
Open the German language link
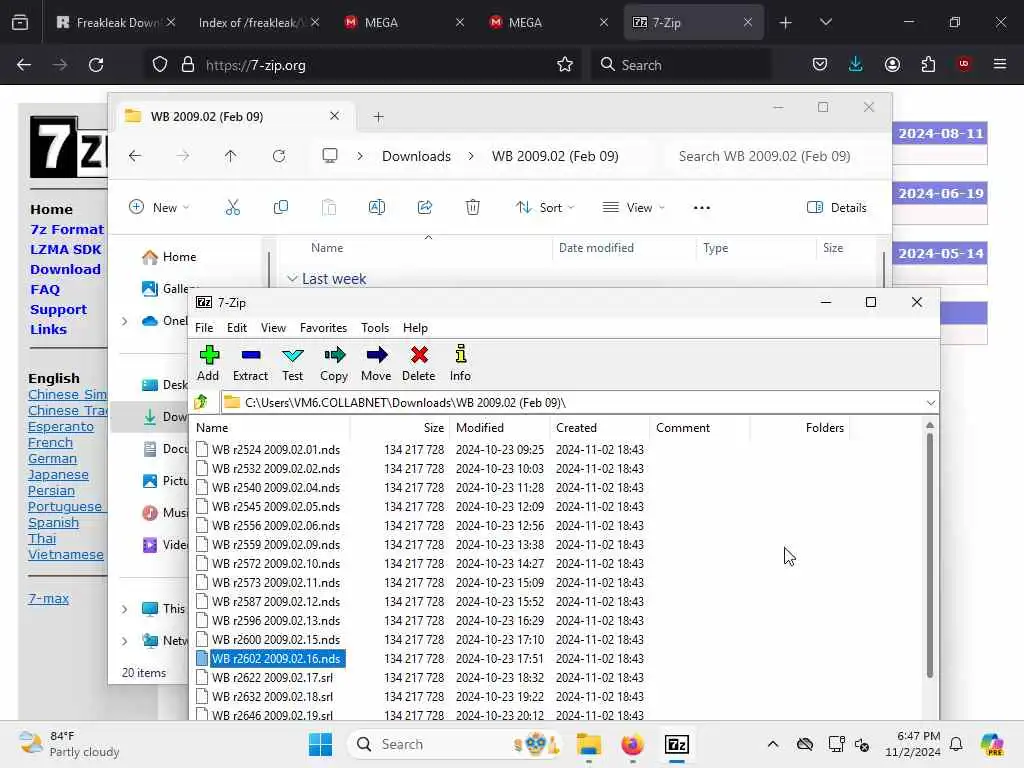click(x=52, y=459)
